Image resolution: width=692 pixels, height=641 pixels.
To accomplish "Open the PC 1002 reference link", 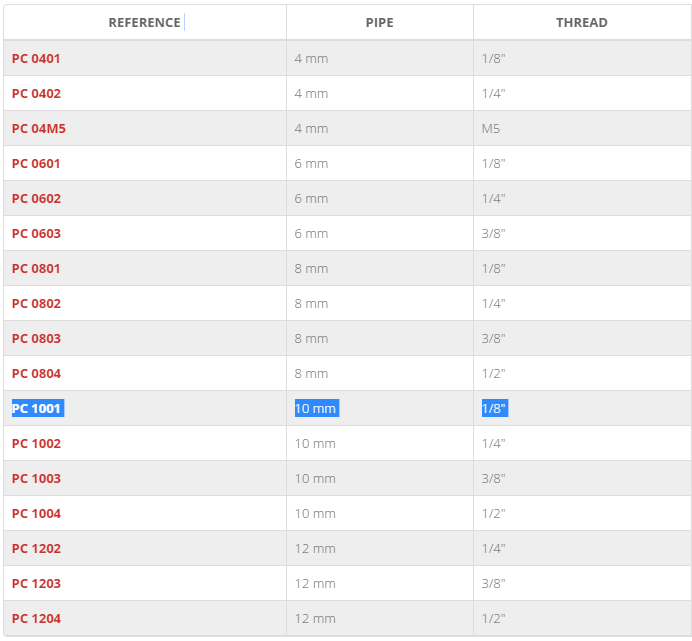I will 37,444.
